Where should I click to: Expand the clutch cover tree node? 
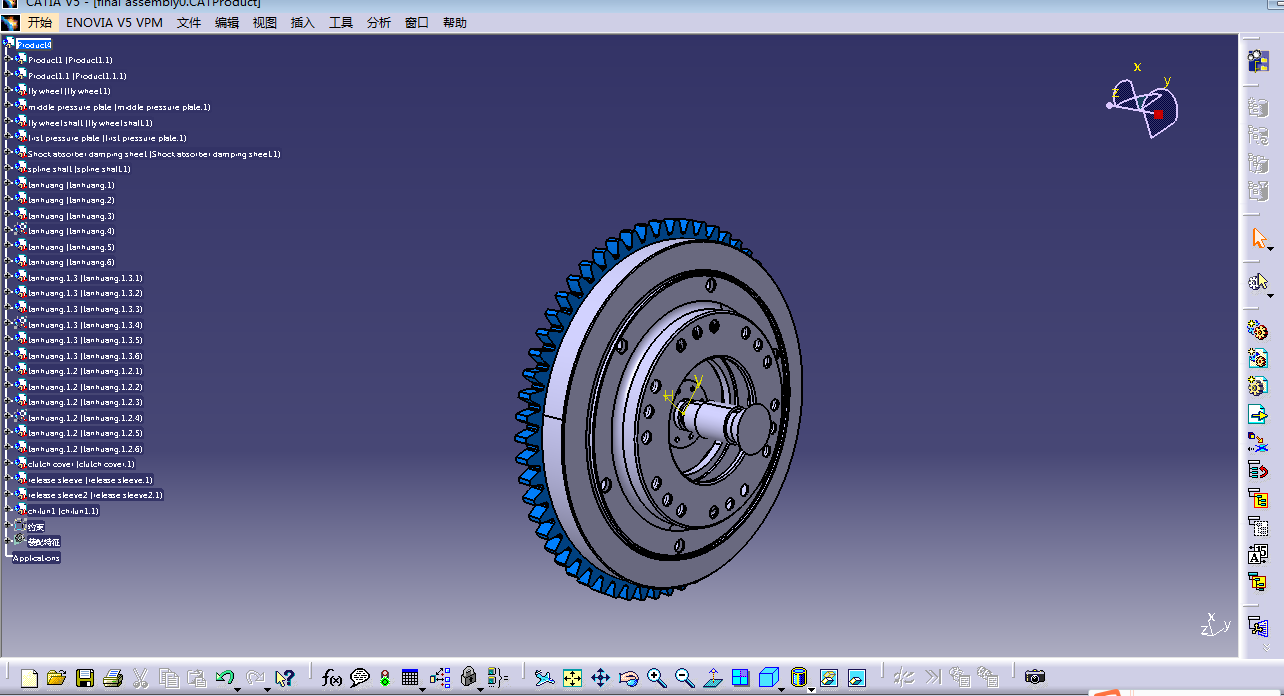(x=8, y=464)
